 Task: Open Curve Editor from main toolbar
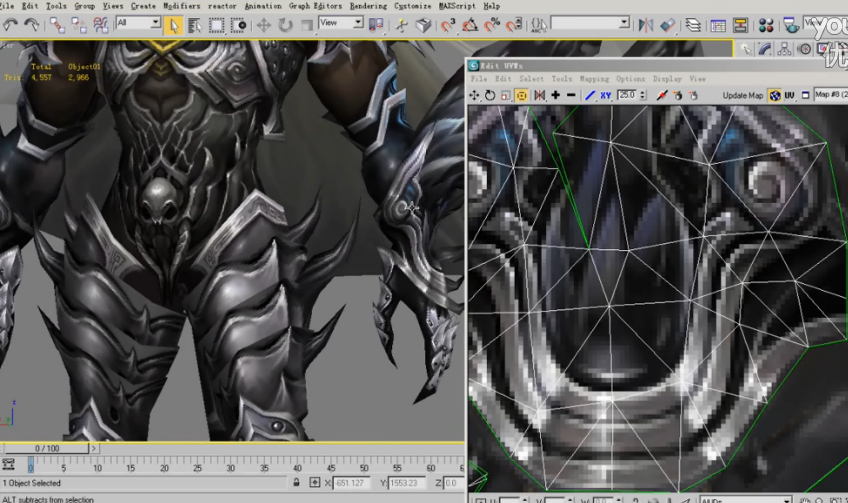point(718,25)
